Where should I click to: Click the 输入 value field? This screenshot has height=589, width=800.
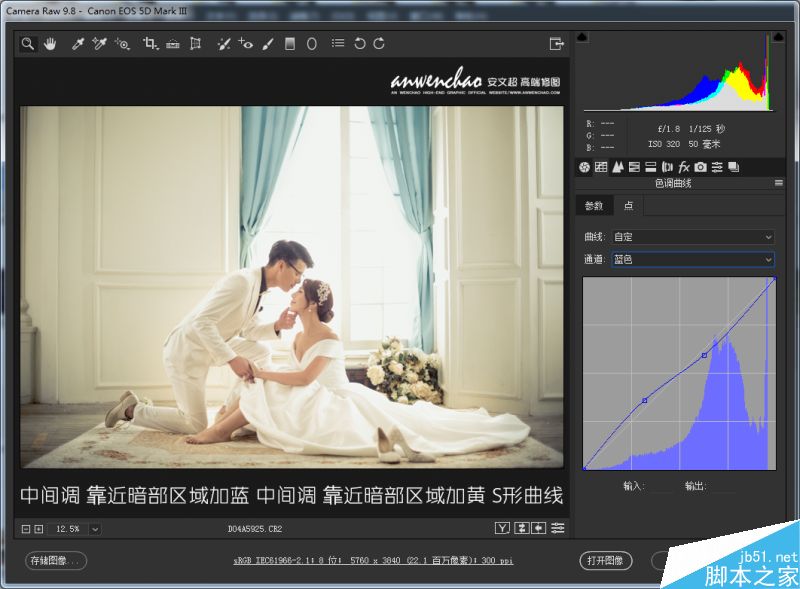coord(660,486)
